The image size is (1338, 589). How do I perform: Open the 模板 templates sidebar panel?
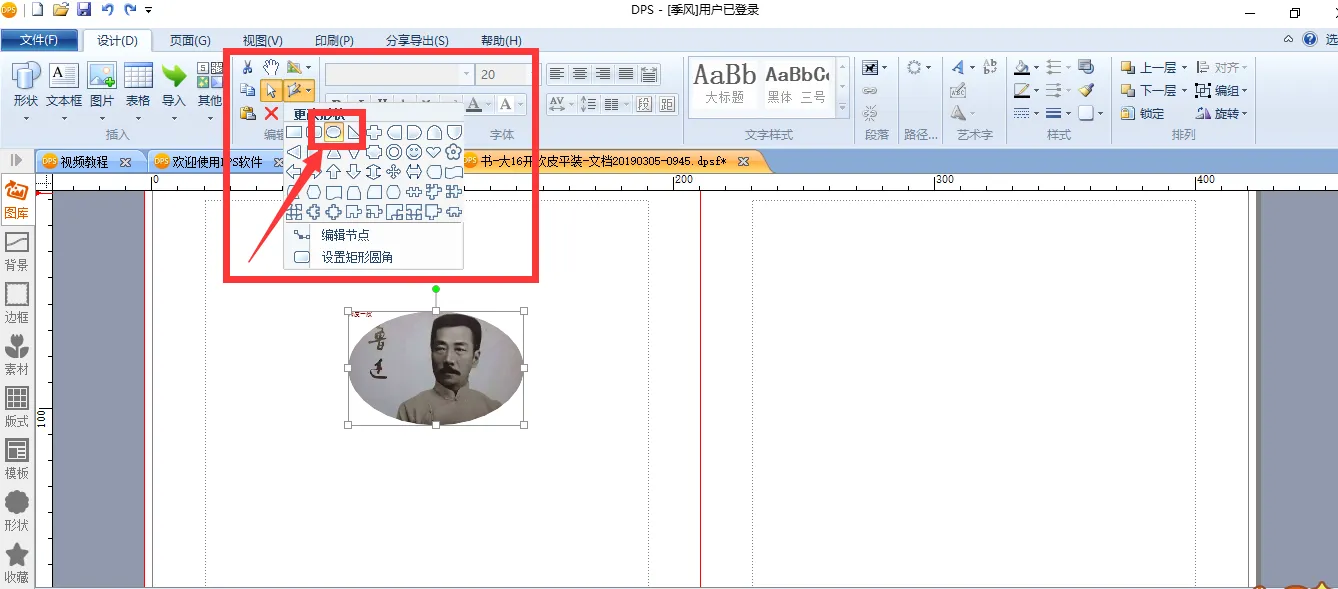16,459
